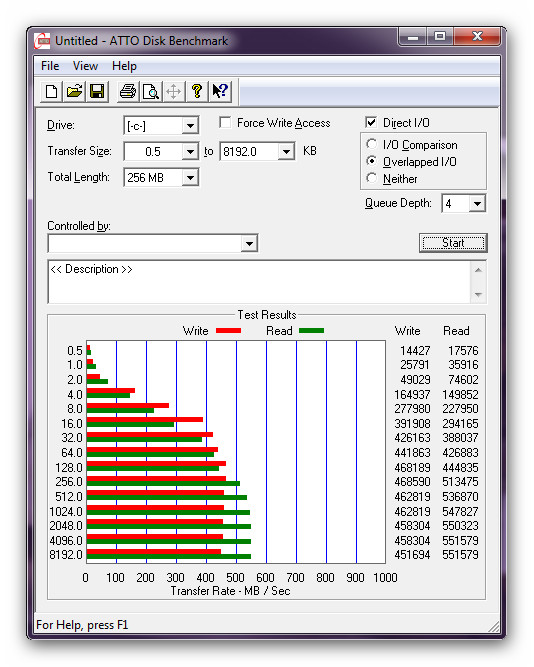Click the Start benchmark button
The width and height of the screenshot is (534, 667).
[x=453, y=243]
